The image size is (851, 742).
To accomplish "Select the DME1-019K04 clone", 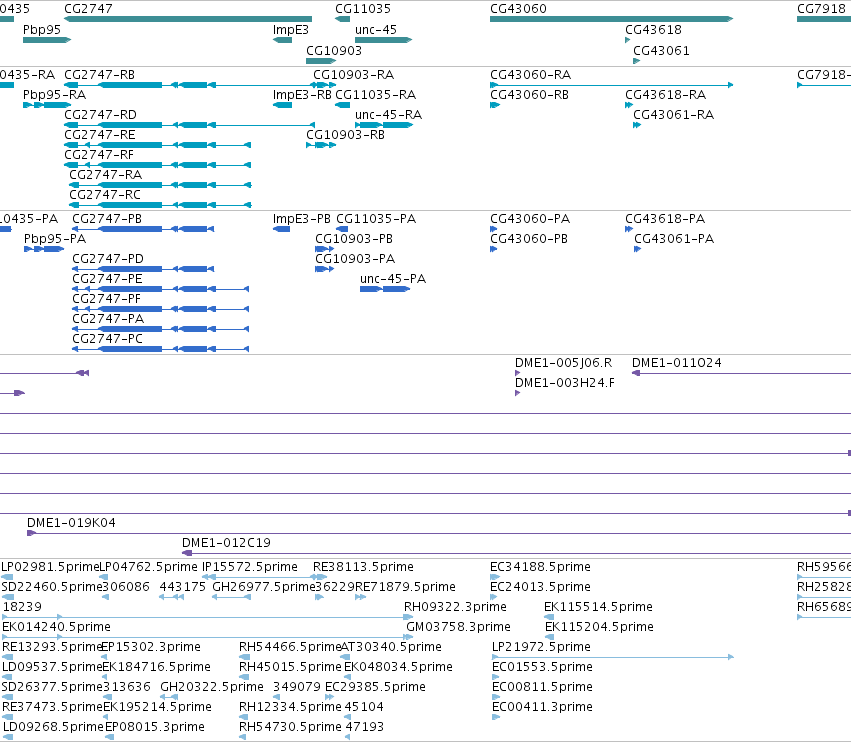I will coord(439,533).
